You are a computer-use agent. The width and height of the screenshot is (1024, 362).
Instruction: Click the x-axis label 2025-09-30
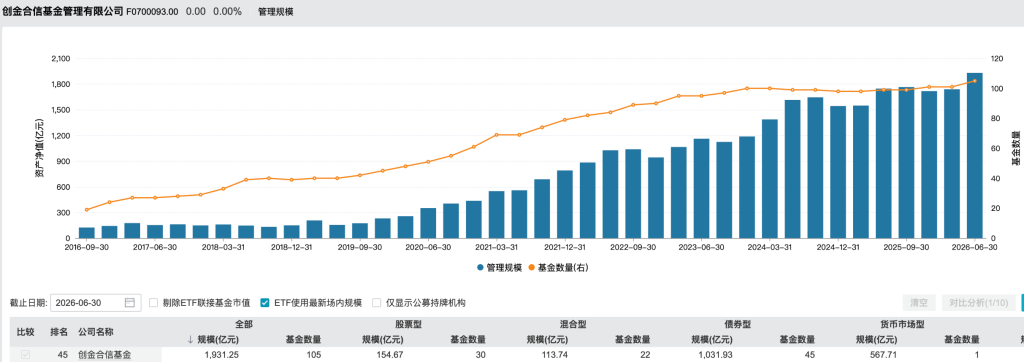tap(906, 248)
